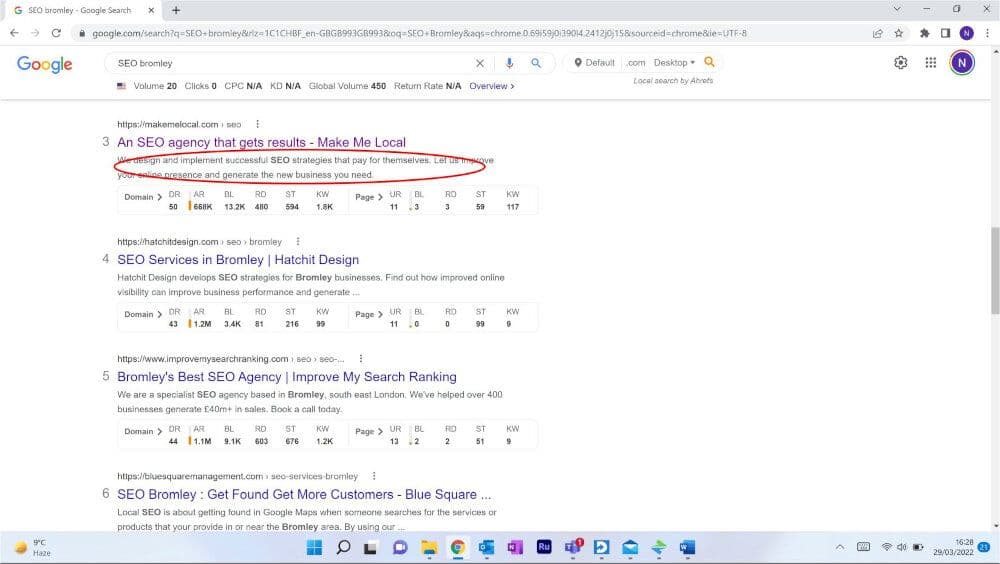The image size is (1000, 564).
Task: Open more options for bluesquaremanagement result
Action: 374,477
